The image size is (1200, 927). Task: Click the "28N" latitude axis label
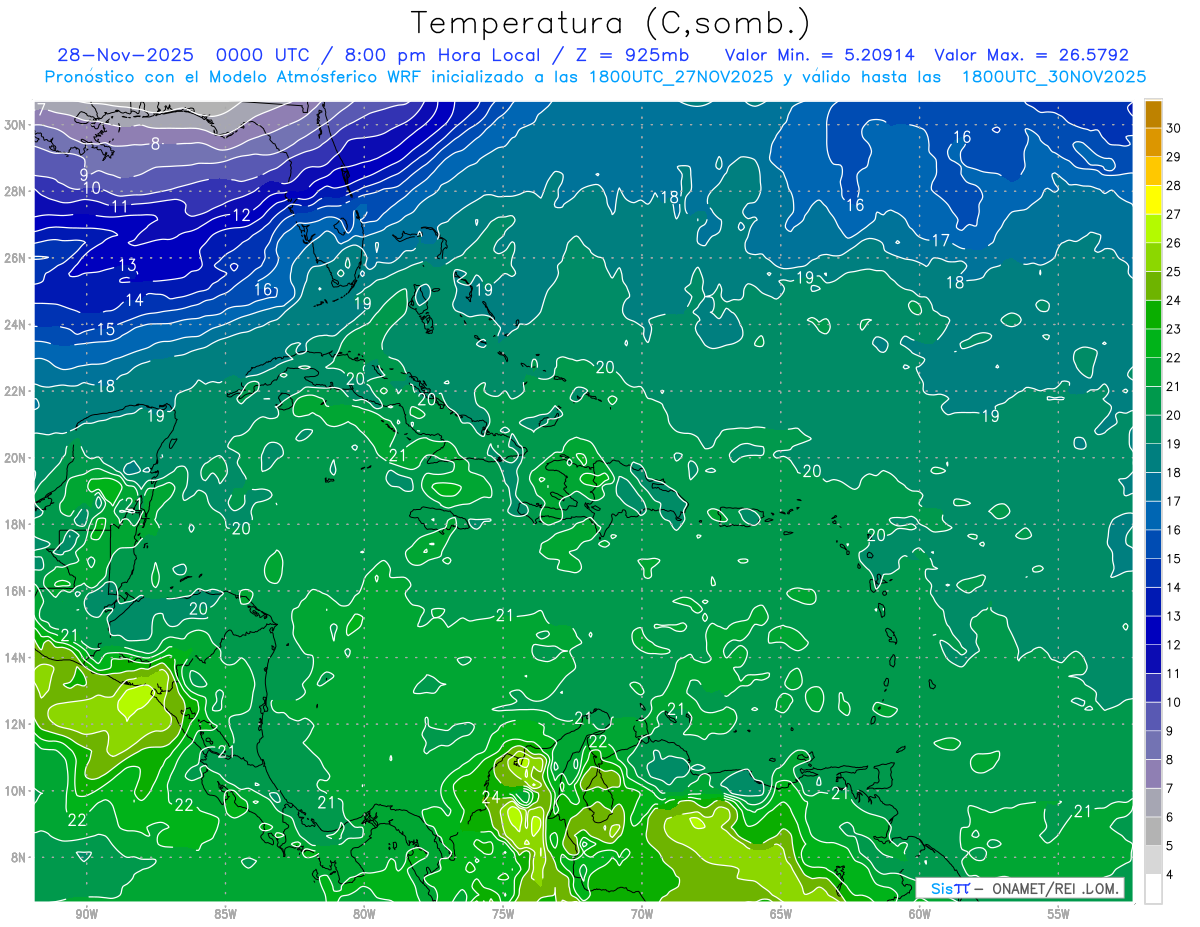pyautogui.click(x=16, y=191)
